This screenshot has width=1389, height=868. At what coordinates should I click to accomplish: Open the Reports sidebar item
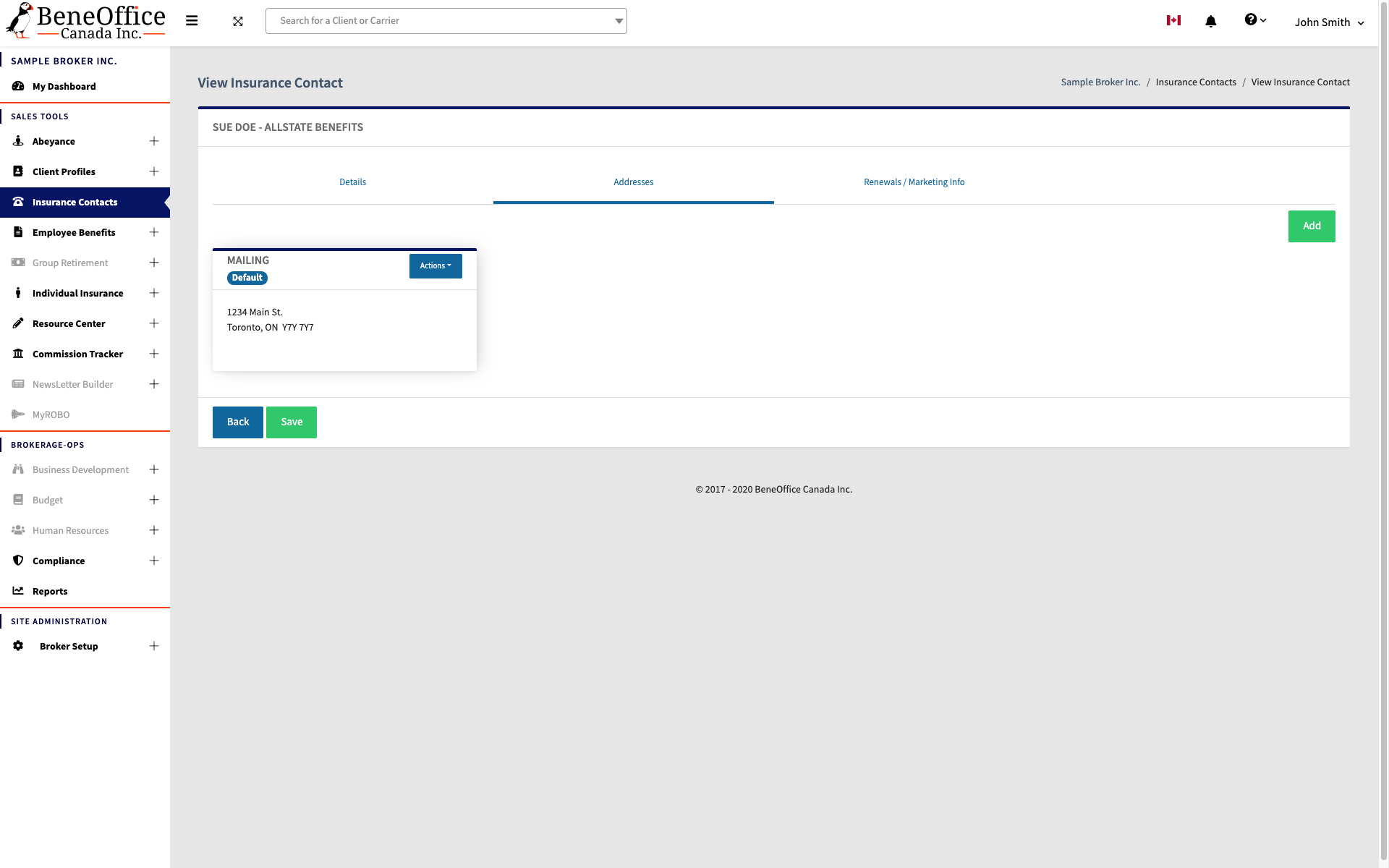click(50, 591)
